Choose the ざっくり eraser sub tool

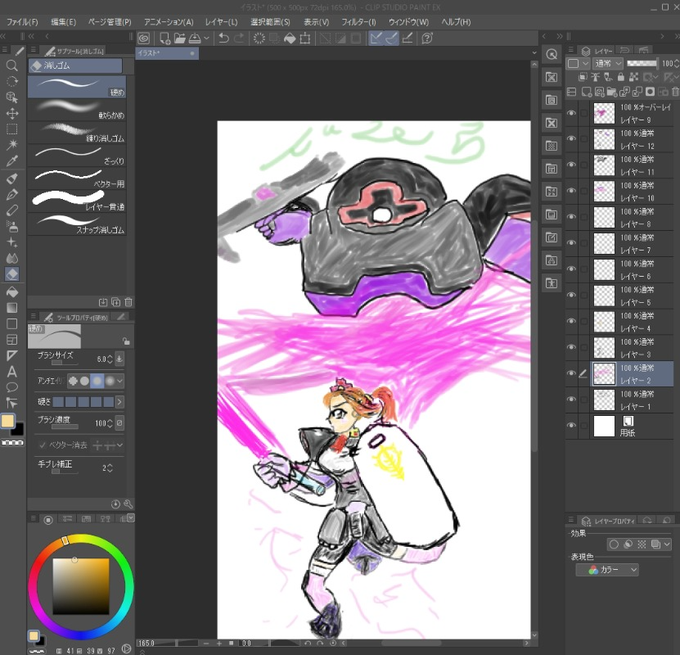coord(77,156)
